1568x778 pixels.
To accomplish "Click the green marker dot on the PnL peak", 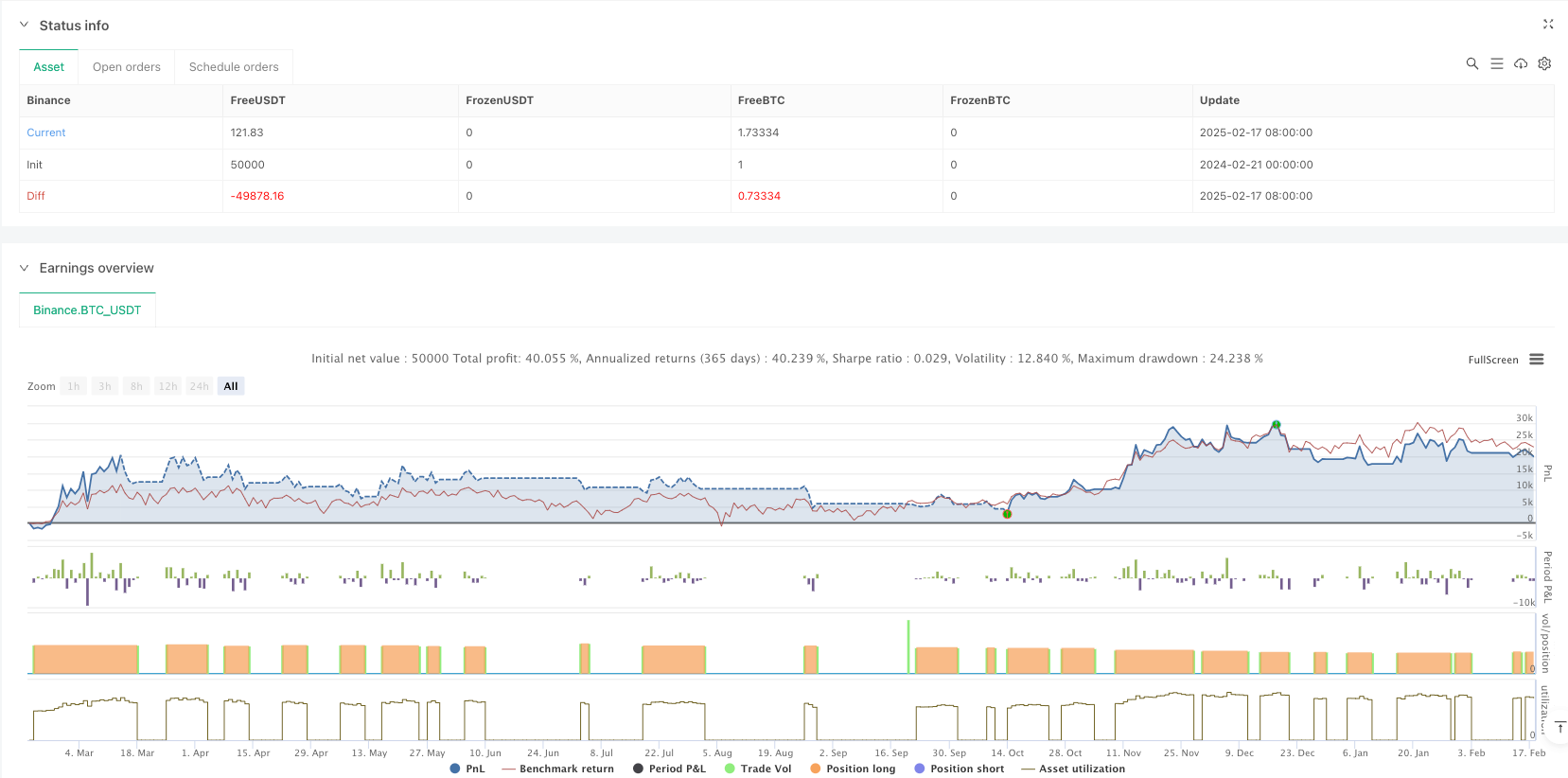I will pos(1276,425).
